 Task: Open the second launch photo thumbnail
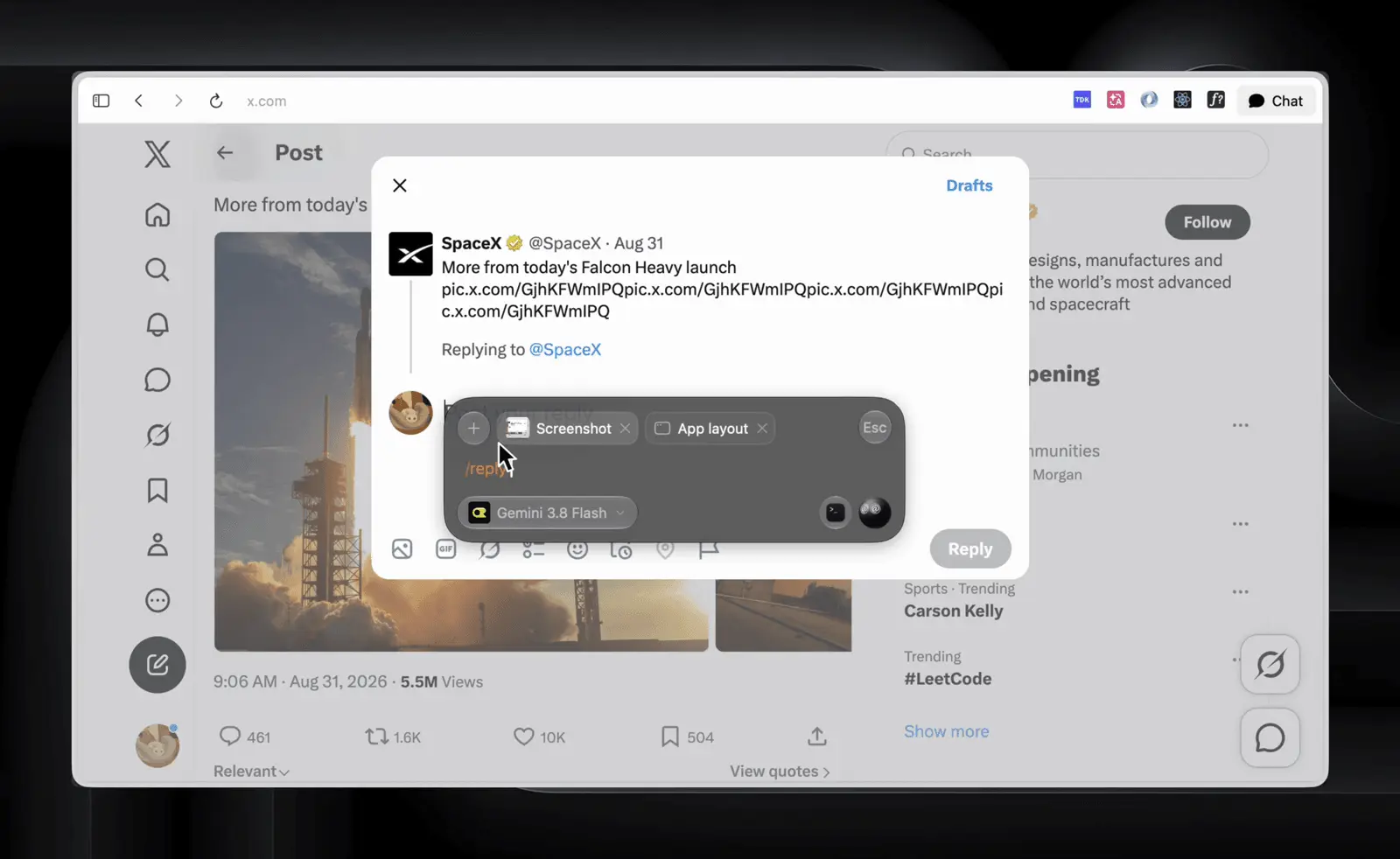click(x=783, y=615)
